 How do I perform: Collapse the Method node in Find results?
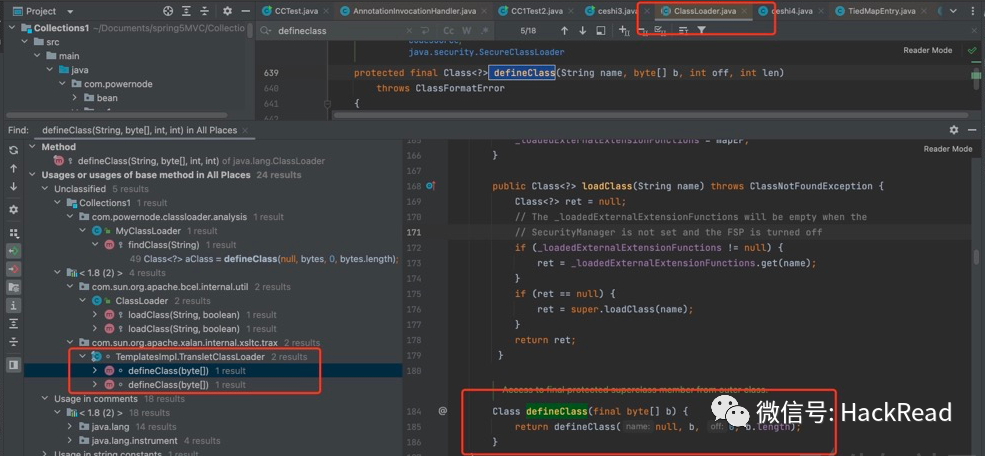33,147
